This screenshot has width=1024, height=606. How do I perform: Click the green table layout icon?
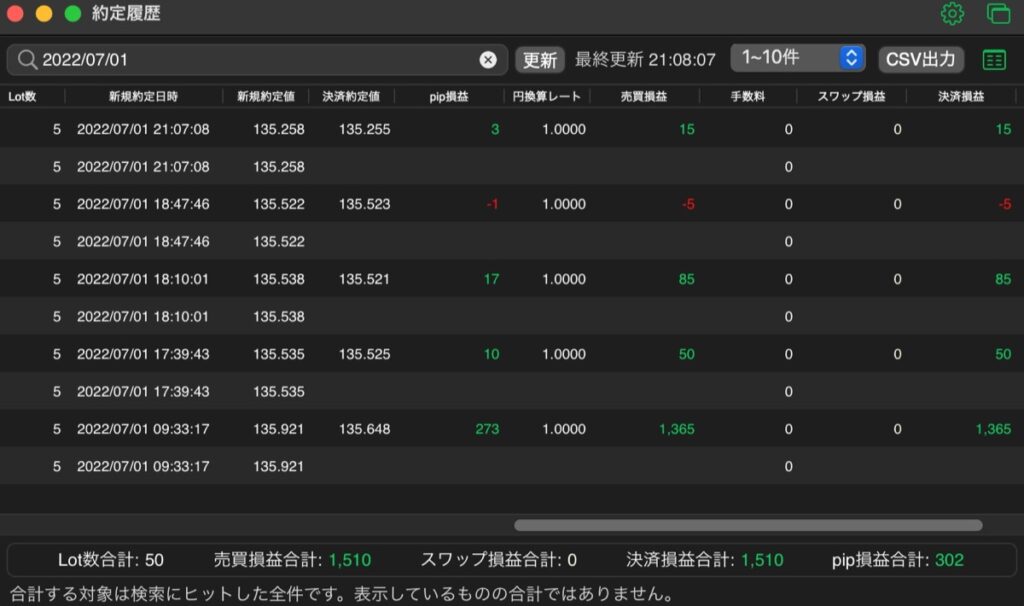point(994,60)
